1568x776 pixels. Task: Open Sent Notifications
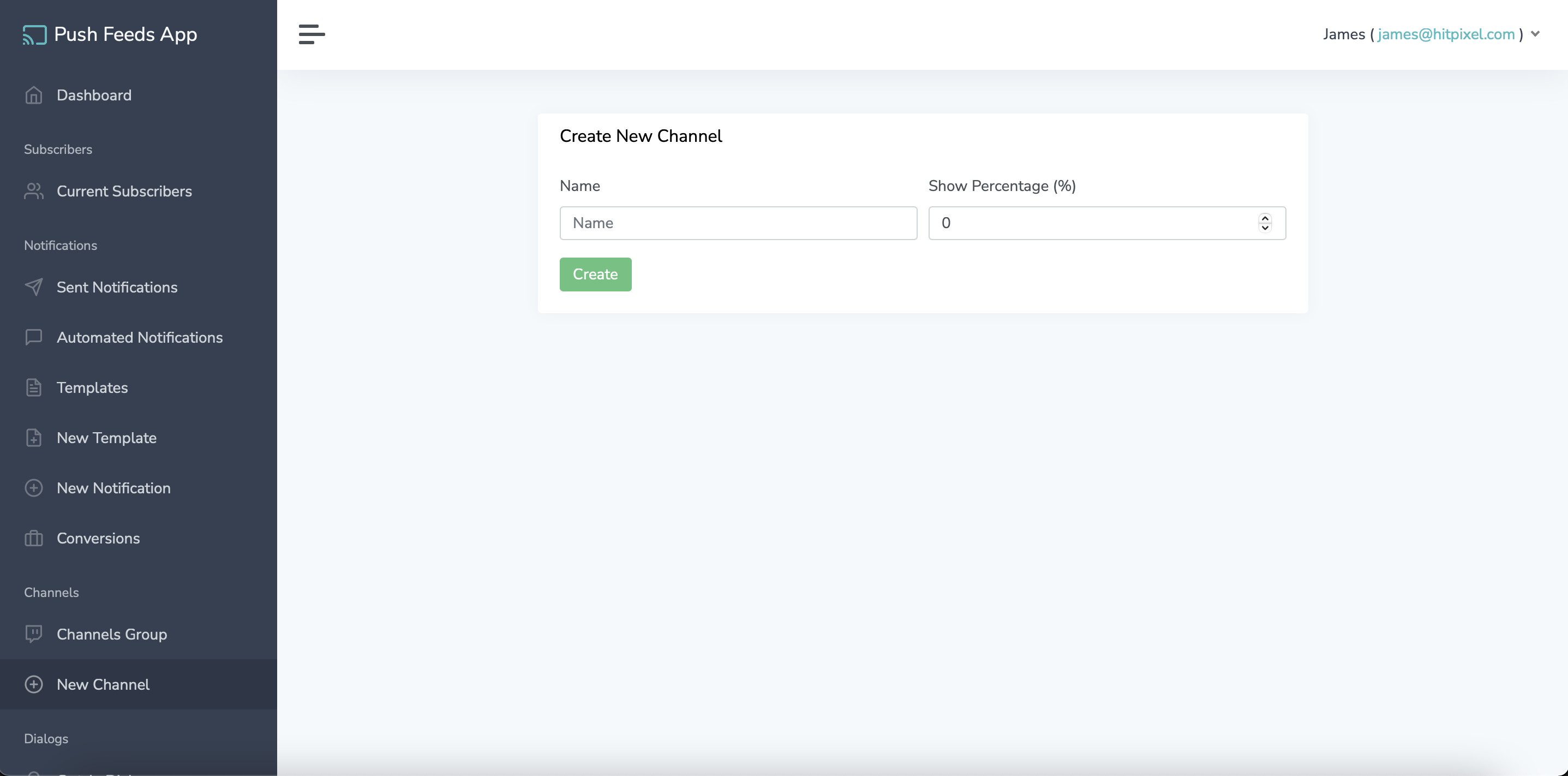click(x=139, y=287)
